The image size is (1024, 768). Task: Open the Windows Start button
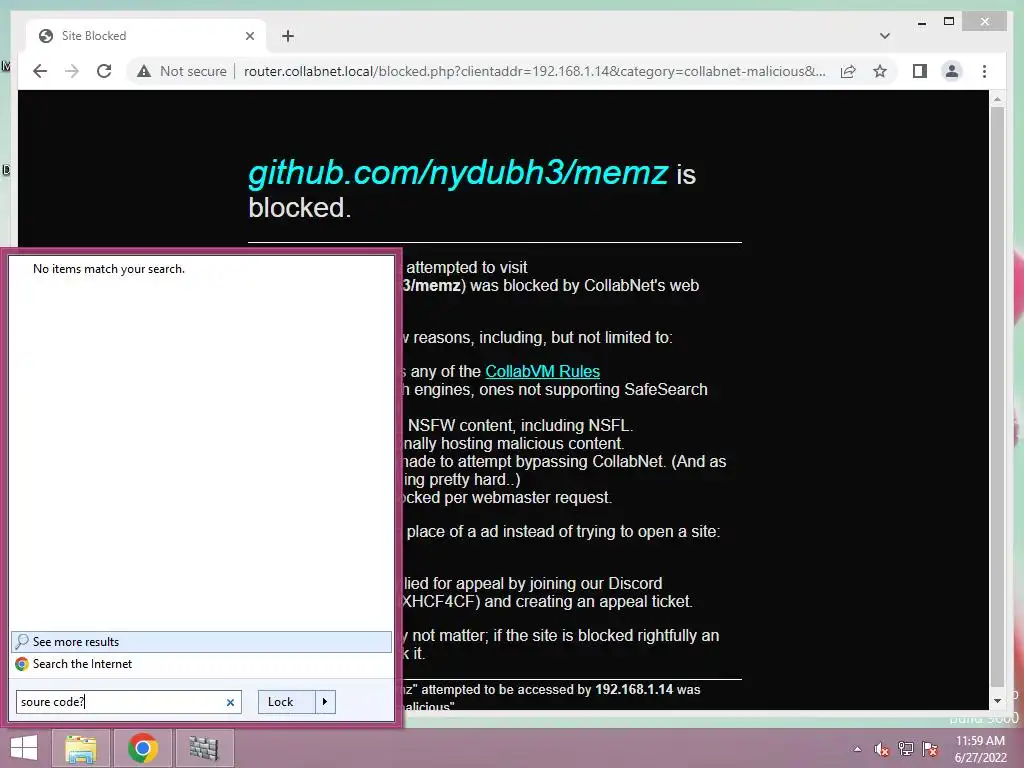click(24, 748)
